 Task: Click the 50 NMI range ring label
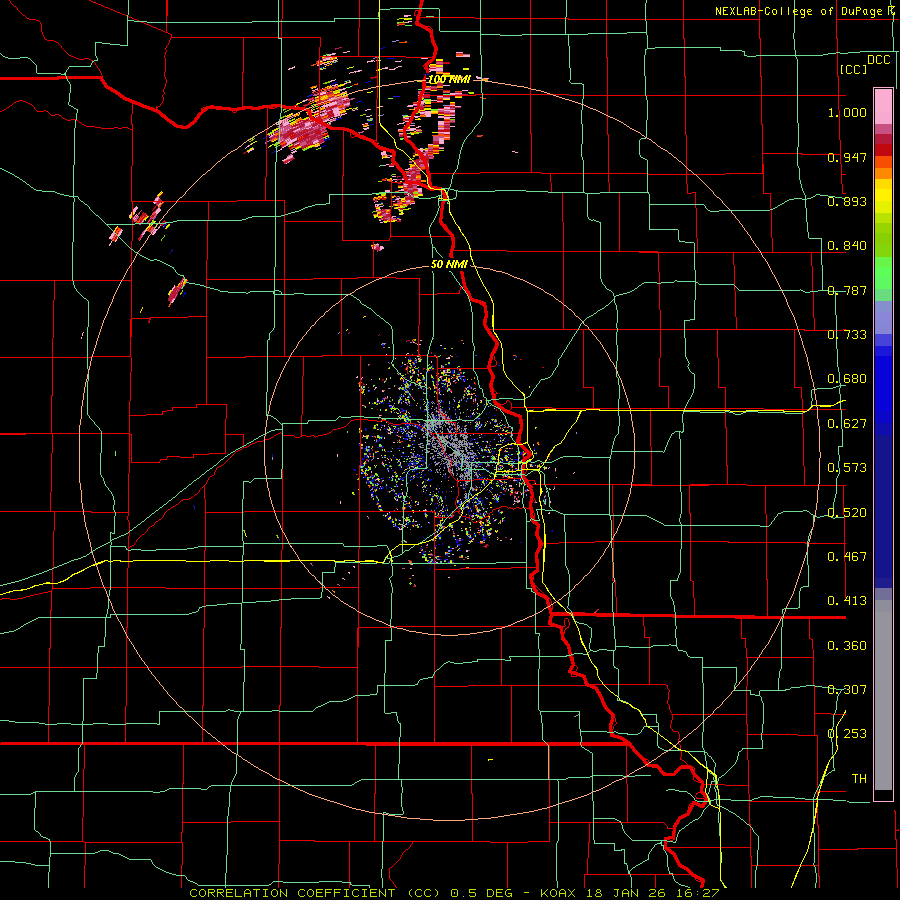(x=449, y=265)
